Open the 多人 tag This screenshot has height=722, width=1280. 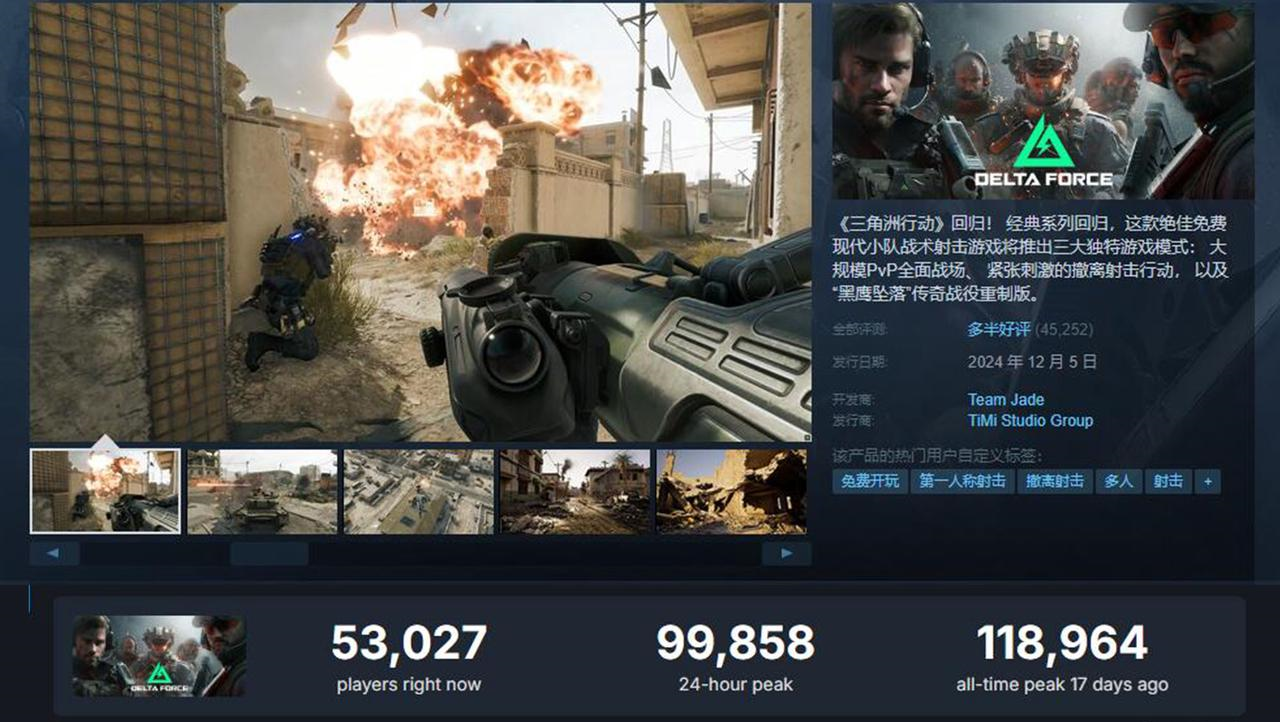point(1119,481)
